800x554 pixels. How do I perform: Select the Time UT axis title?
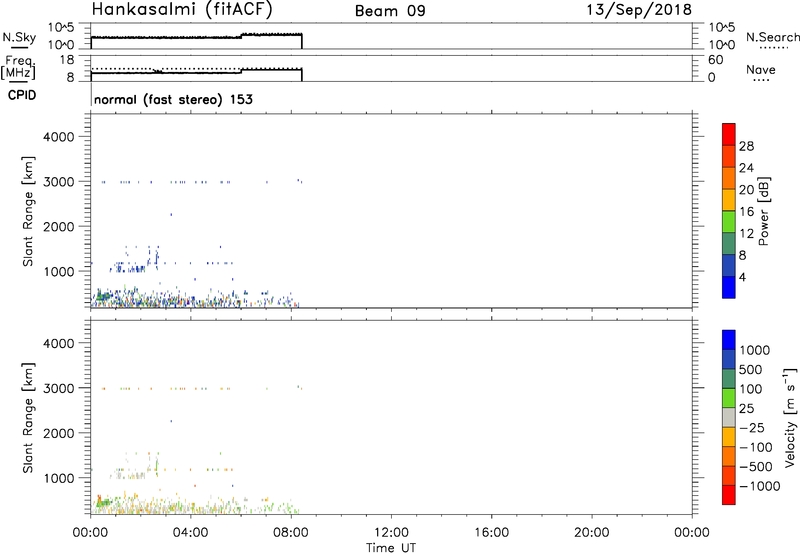click(391, 548)
